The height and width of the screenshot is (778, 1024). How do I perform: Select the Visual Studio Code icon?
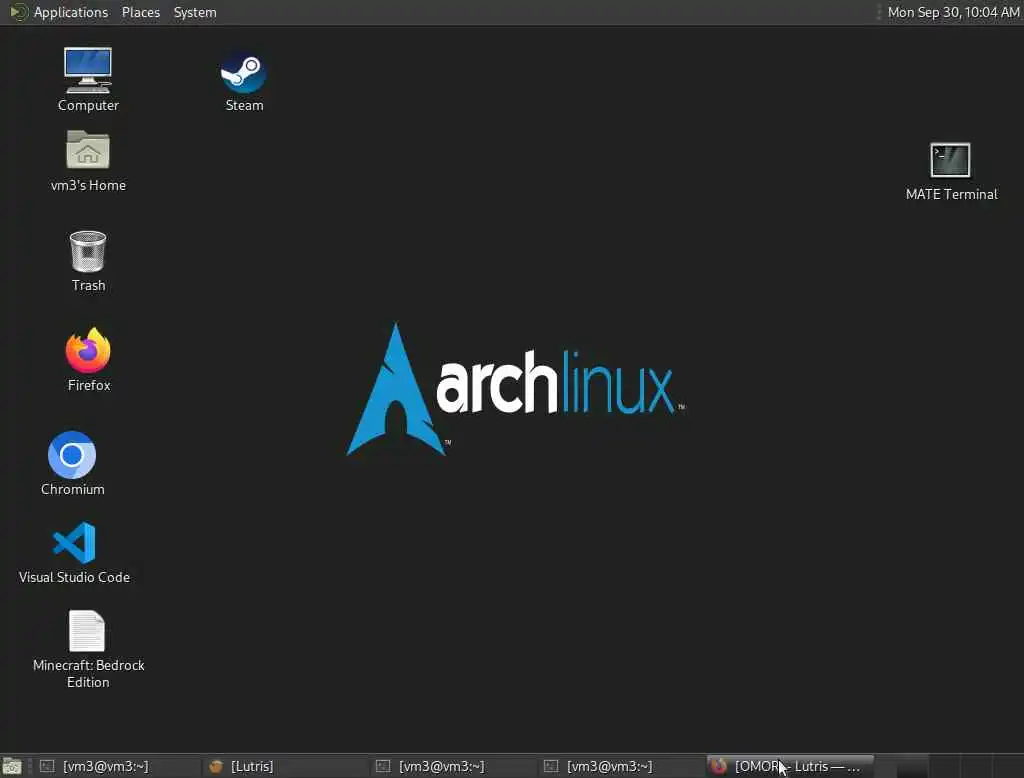point(74,542)
